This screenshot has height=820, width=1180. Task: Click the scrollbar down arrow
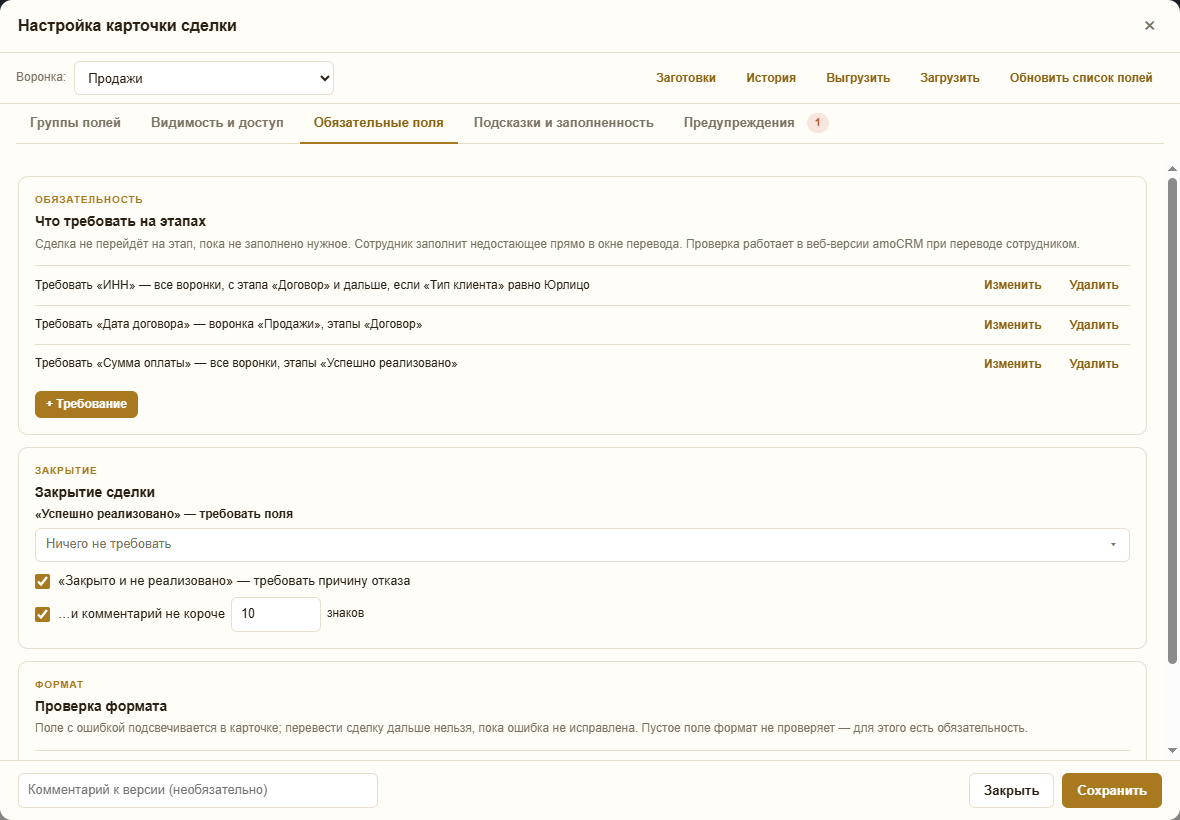click(1172, 750)
